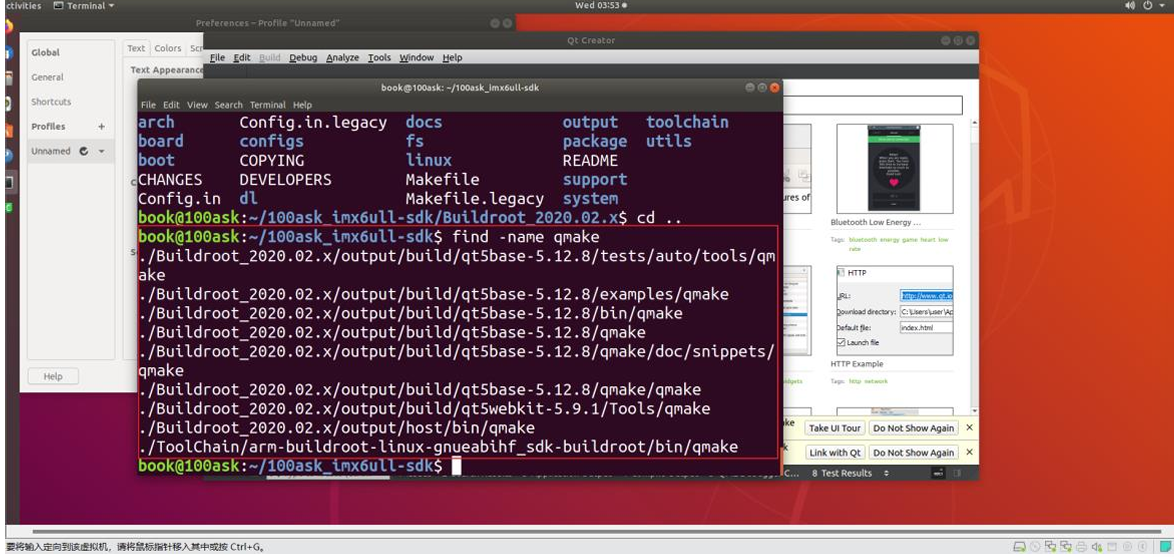Open Qt Creator Tools menu
Screen dimensions: 1174x557
click(x=380, y=58)
